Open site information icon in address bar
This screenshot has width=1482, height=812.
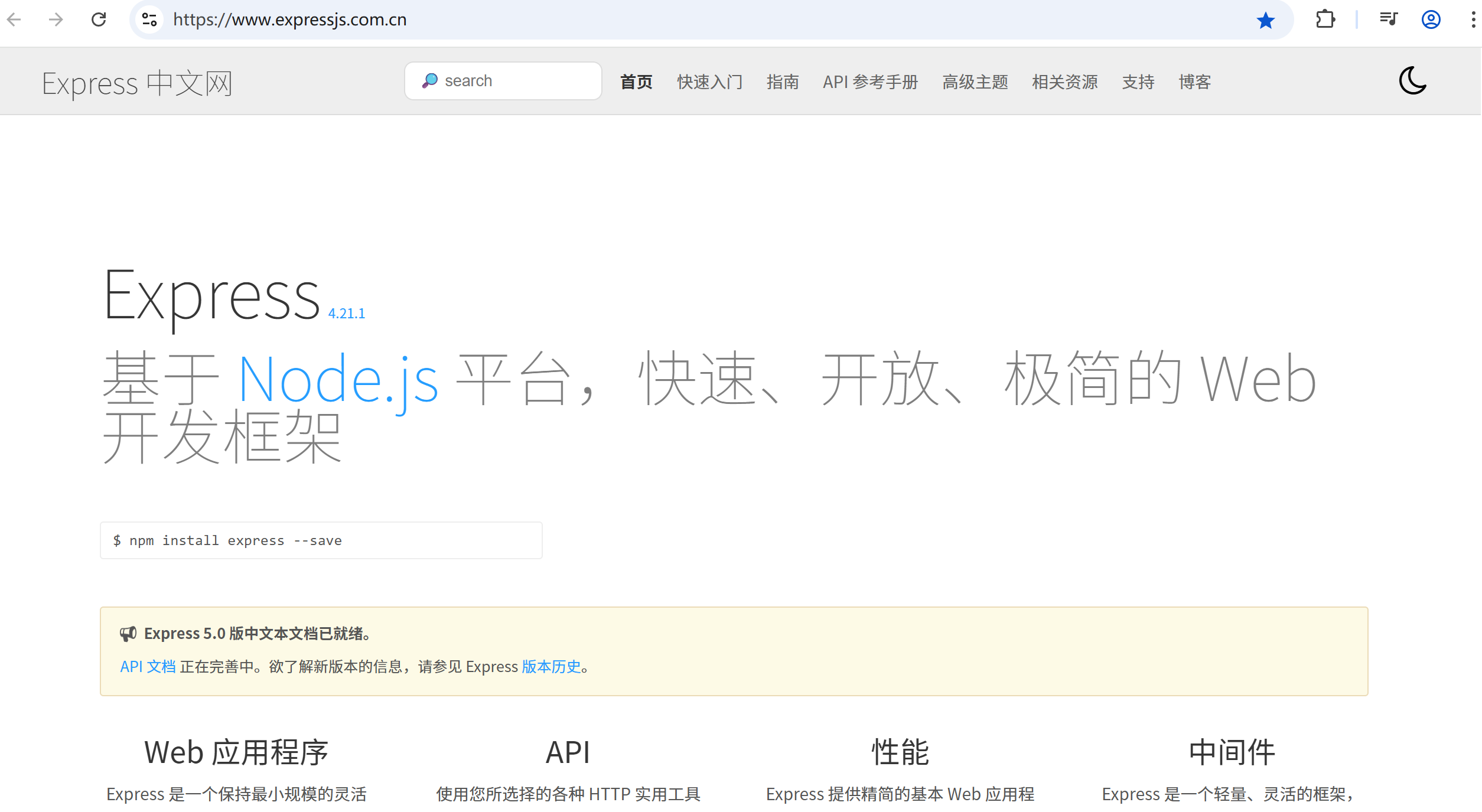pyautogui.click(x=149, y=19)
